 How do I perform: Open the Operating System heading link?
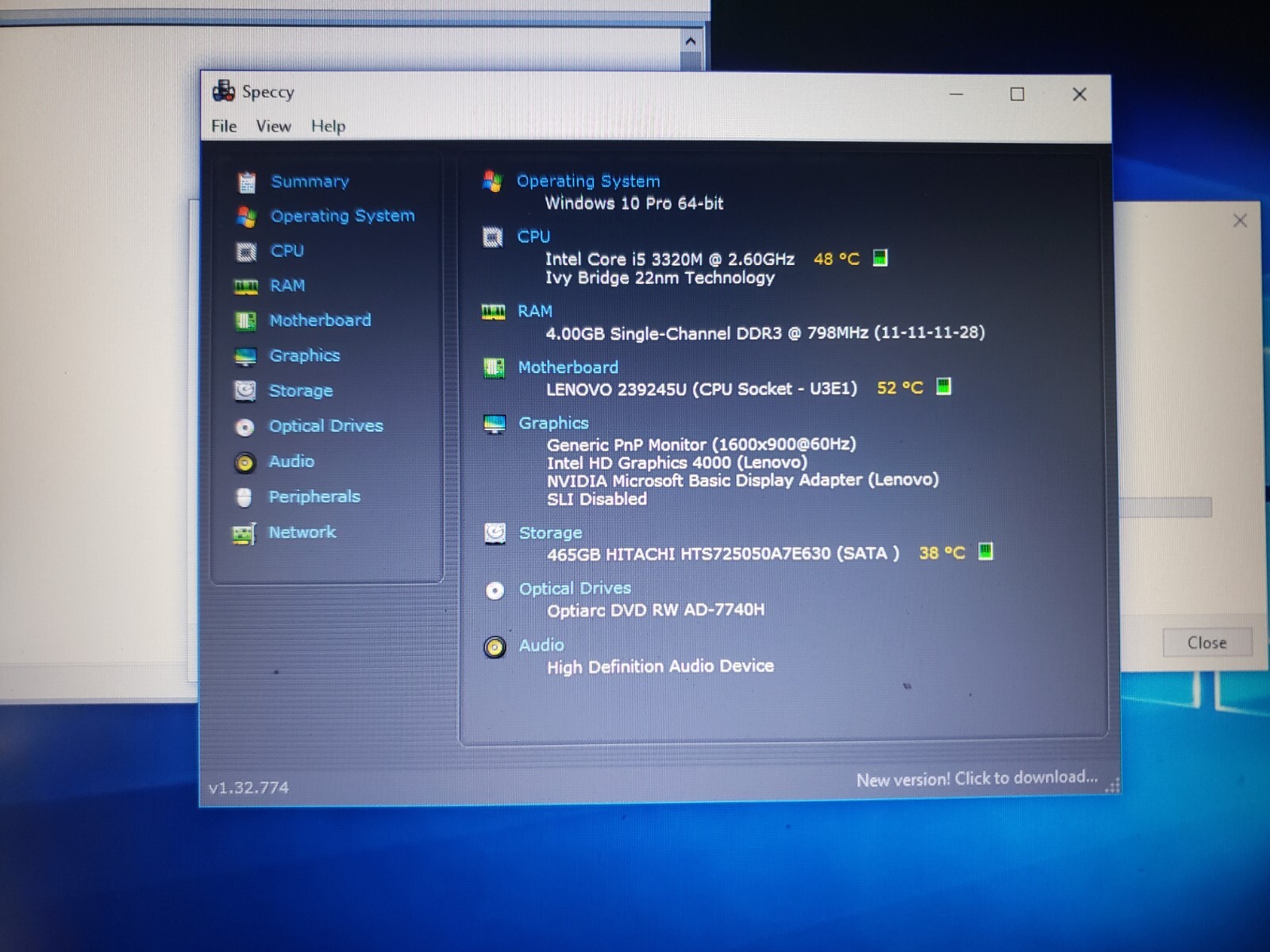(x=588, y=181)
